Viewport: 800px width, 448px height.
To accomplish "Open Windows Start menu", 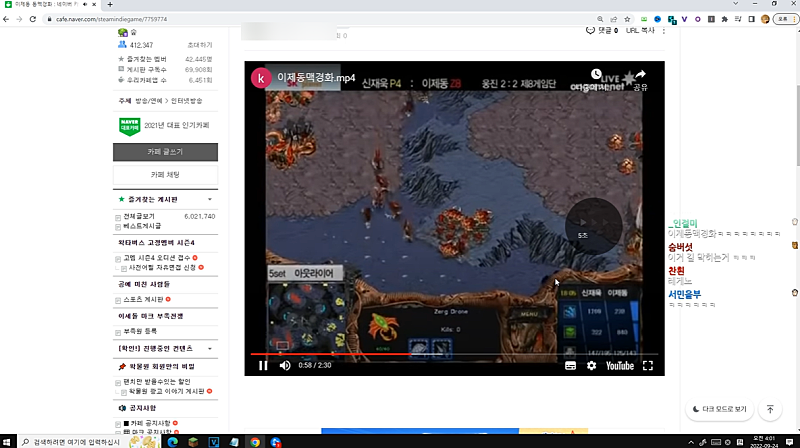I will pos(7,442).
